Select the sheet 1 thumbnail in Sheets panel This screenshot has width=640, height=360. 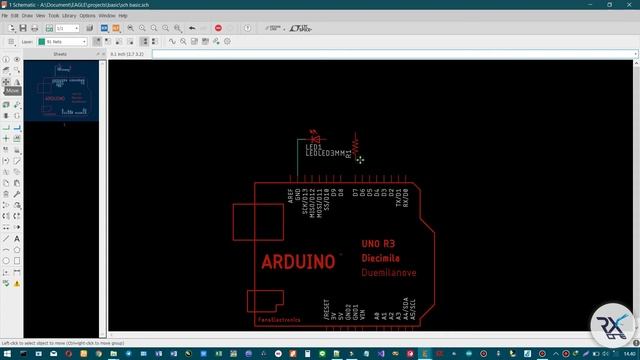click(61, 91)
